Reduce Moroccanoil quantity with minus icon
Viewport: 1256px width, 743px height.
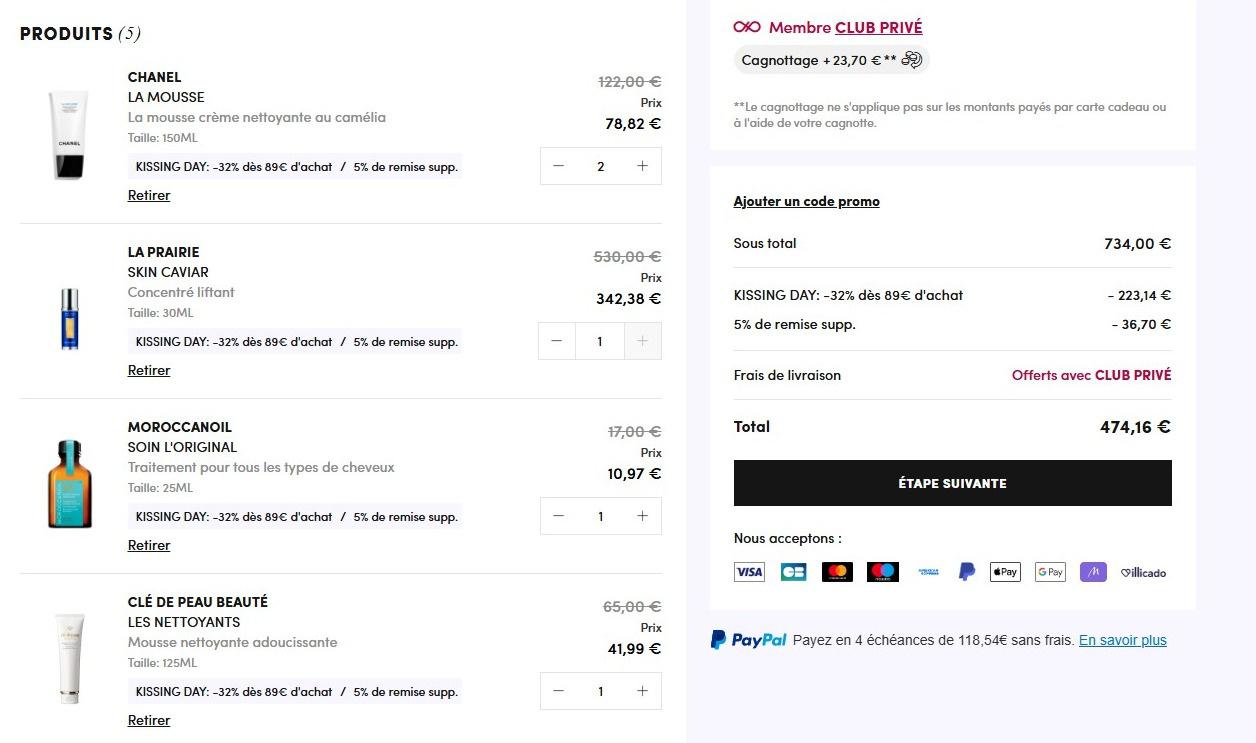pyautogui.click(x=559, y=516)
